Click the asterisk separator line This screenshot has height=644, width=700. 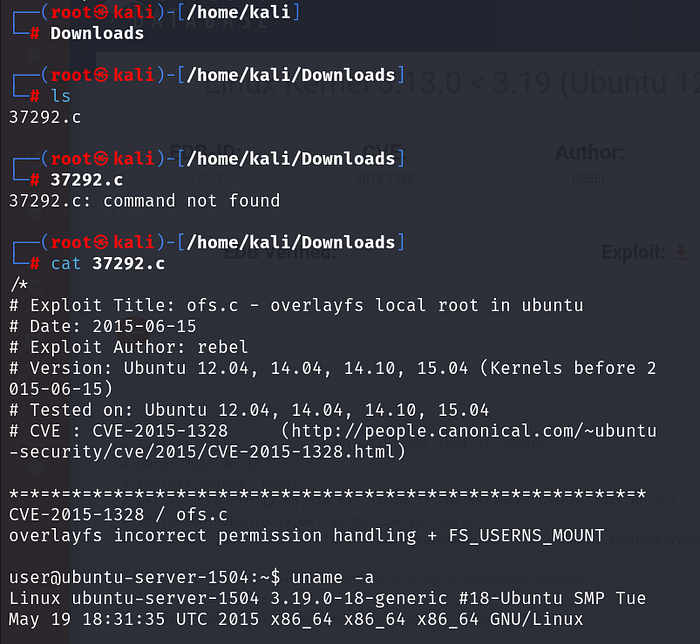tap(327, 494)
